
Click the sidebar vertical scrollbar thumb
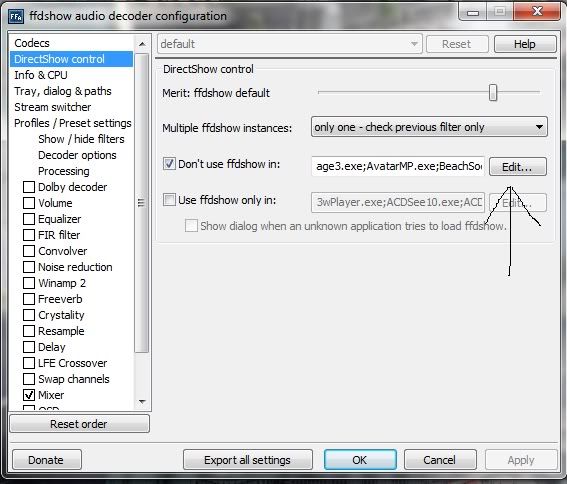pyautogui.click(x=142, y=203)
